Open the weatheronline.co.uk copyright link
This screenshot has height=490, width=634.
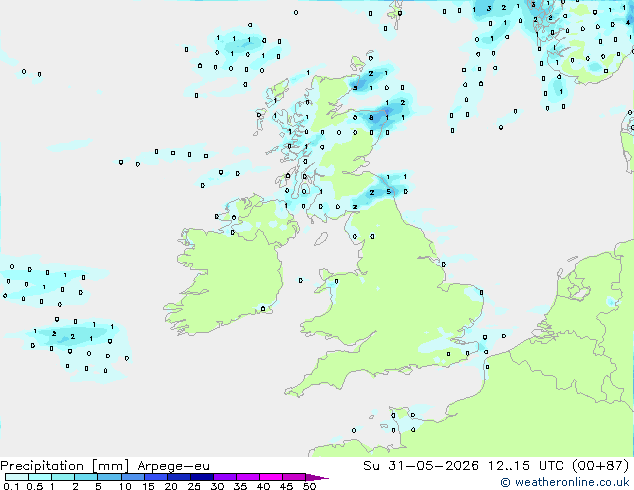tap(565, 482)
